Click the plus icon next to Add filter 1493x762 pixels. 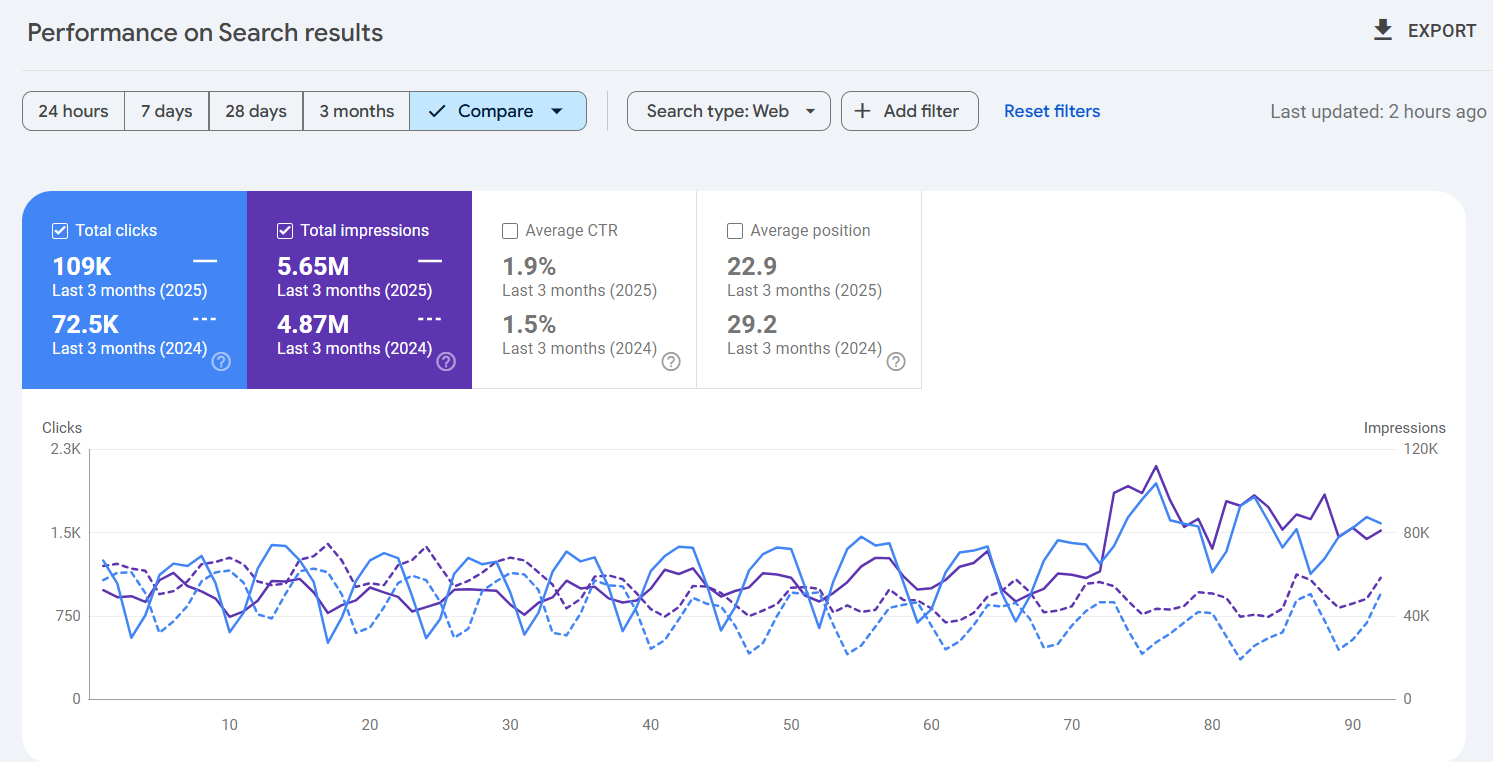(x=862, y=111)
